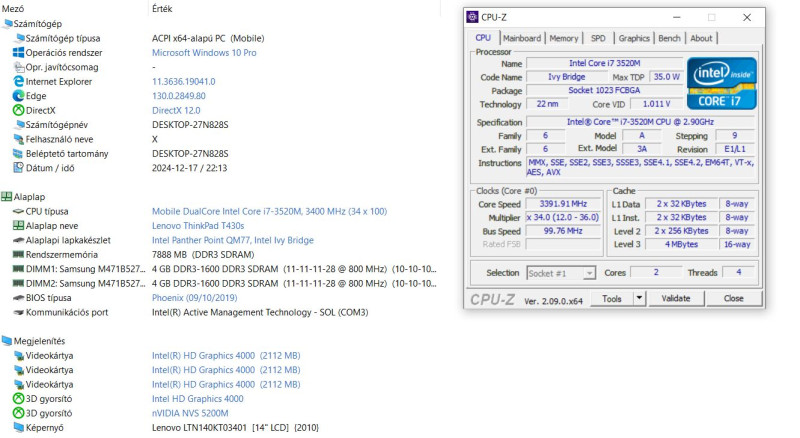
Task: Click the BIOS típusa chip icon
Action: (18, 298)
